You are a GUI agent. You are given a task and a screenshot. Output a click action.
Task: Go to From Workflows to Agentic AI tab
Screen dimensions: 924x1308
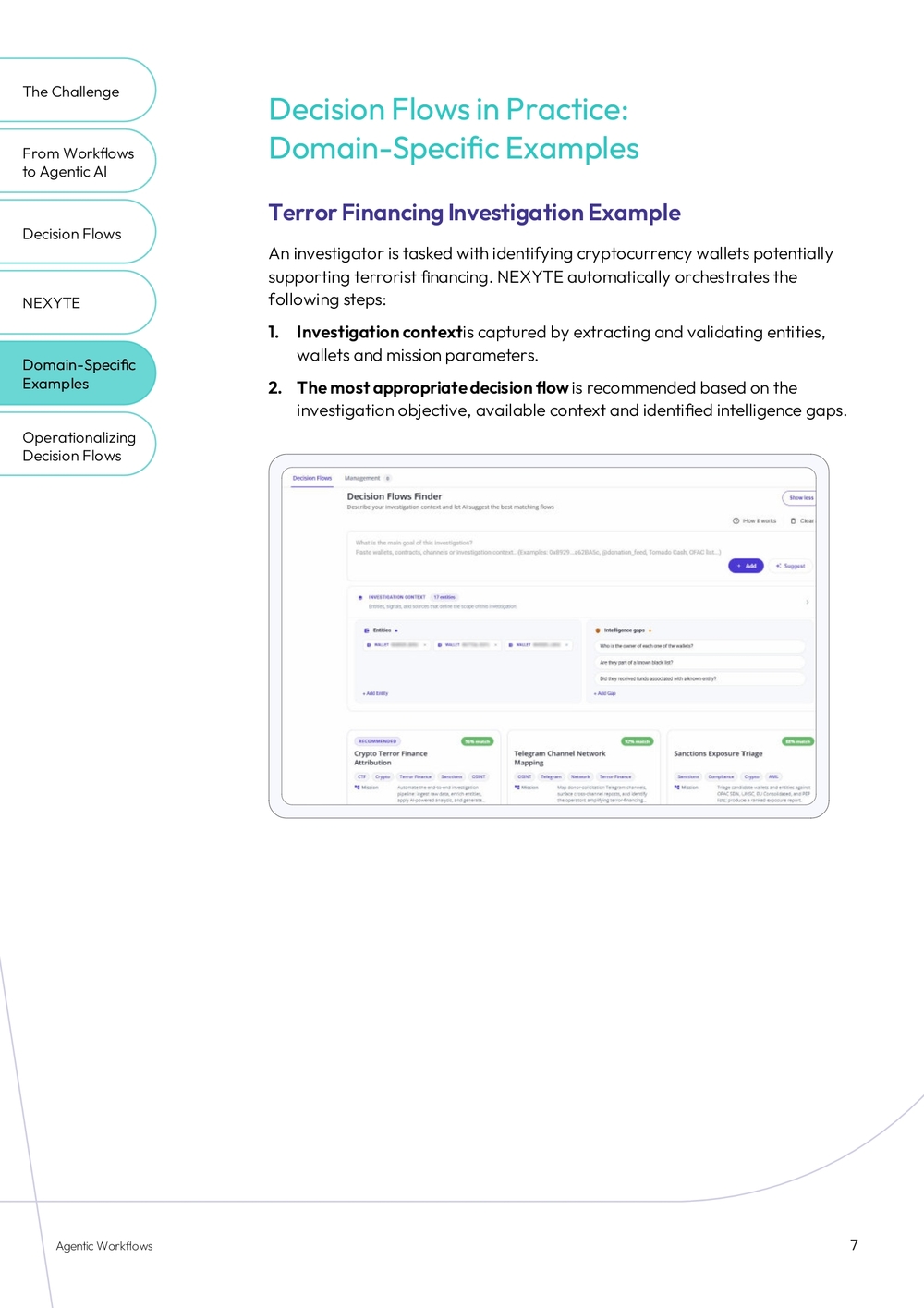(x=77, y=162)
